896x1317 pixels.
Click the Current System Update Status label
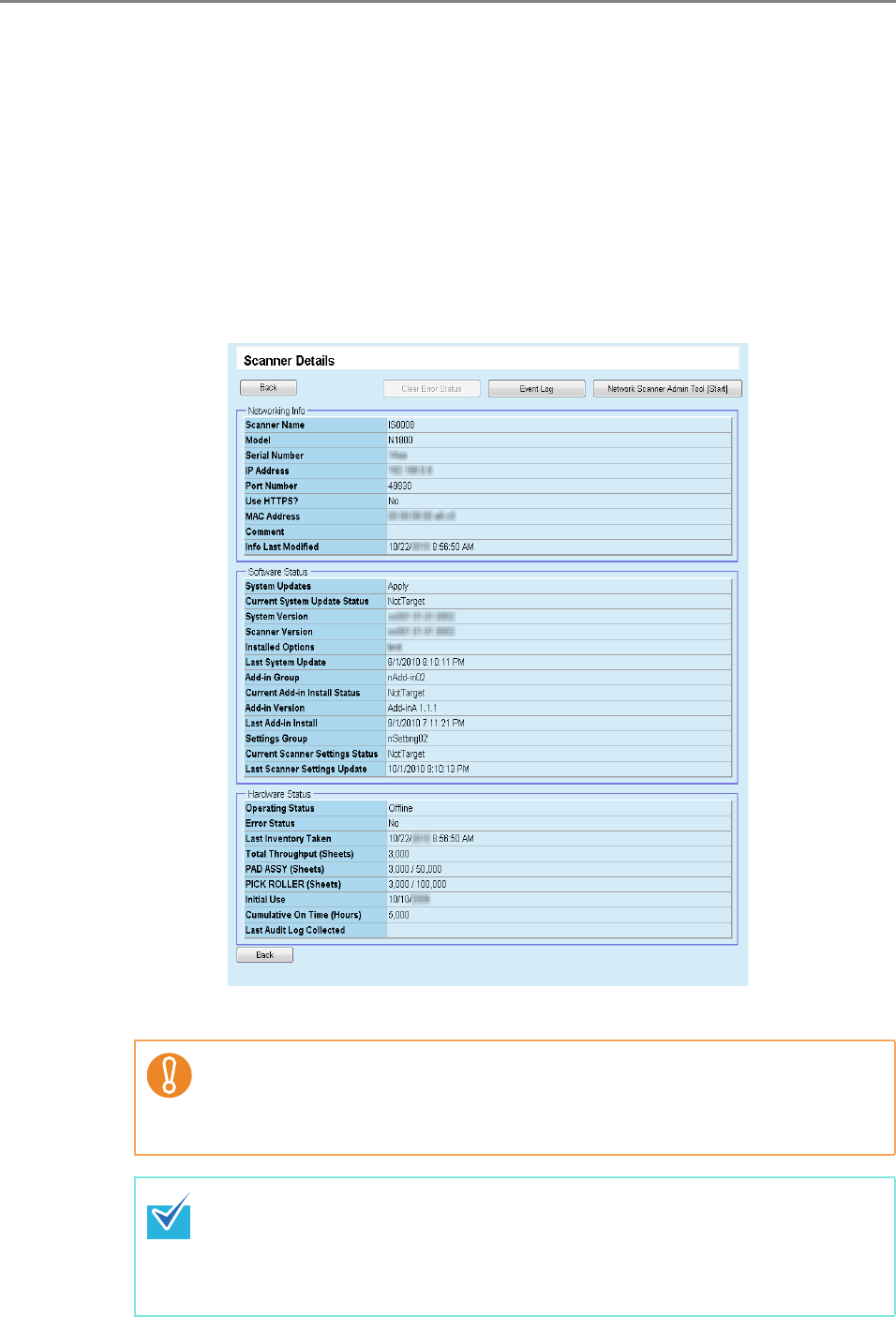point(307,601)
